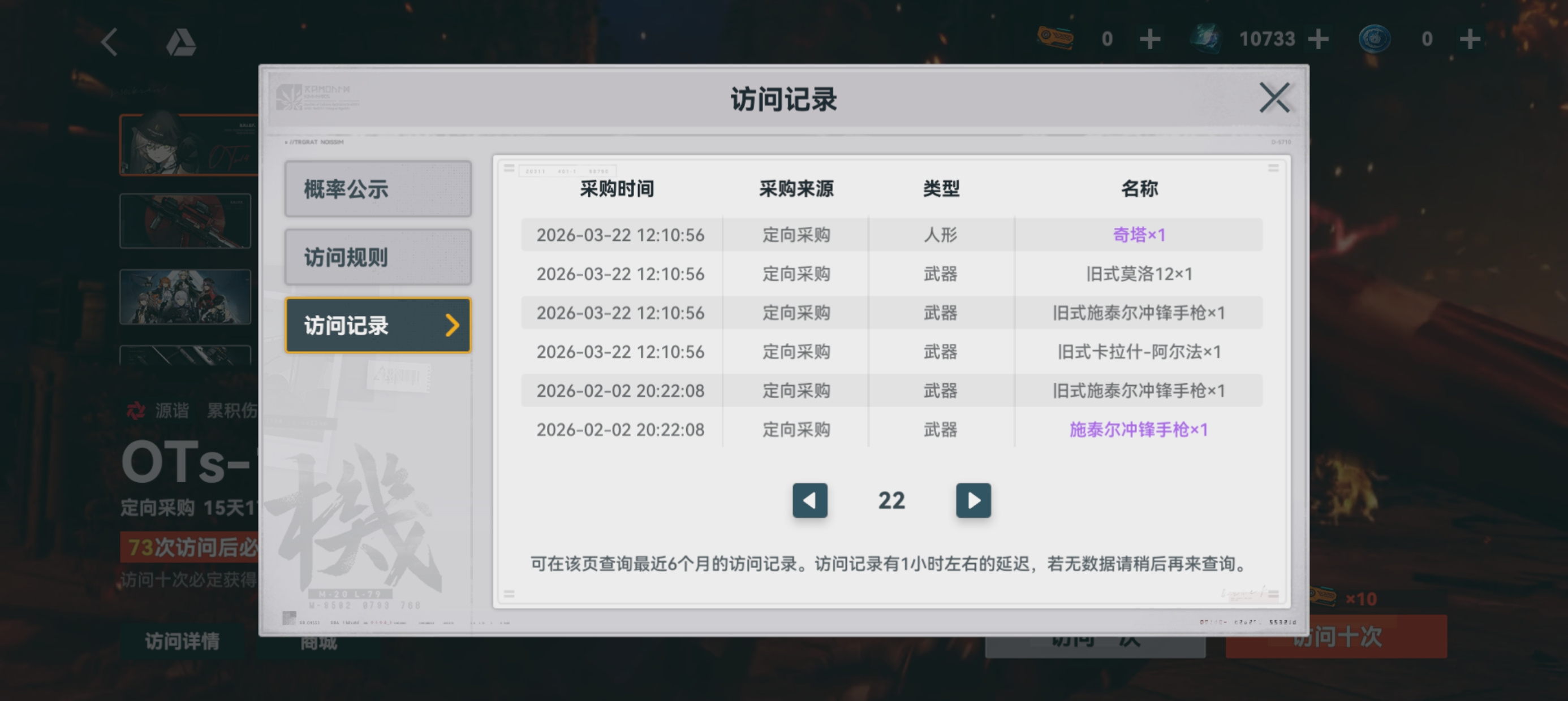Tap the triangular home logo icon

[x=181, y=42]
